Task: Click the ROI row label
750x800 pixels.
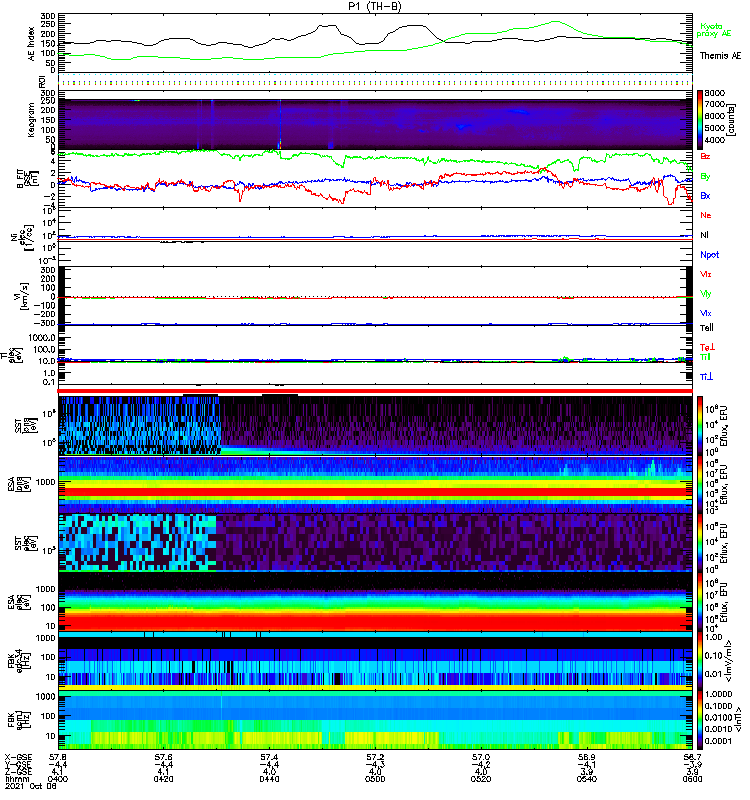Action: pyautogui.click(x=42, y=81)
